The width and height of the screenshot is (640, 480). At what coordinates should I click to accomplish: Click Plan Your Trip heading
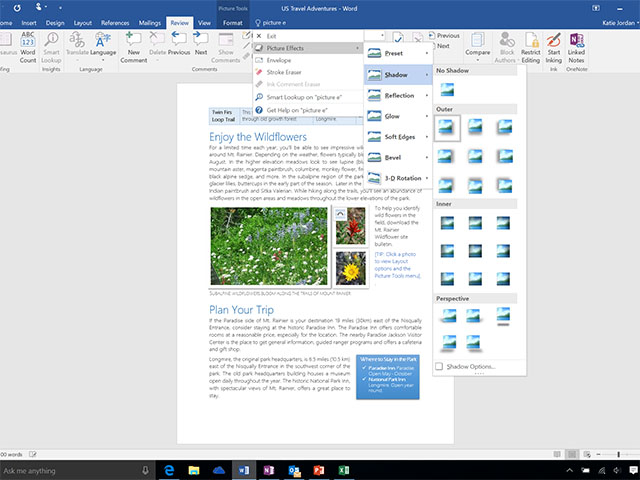(241, 310)
